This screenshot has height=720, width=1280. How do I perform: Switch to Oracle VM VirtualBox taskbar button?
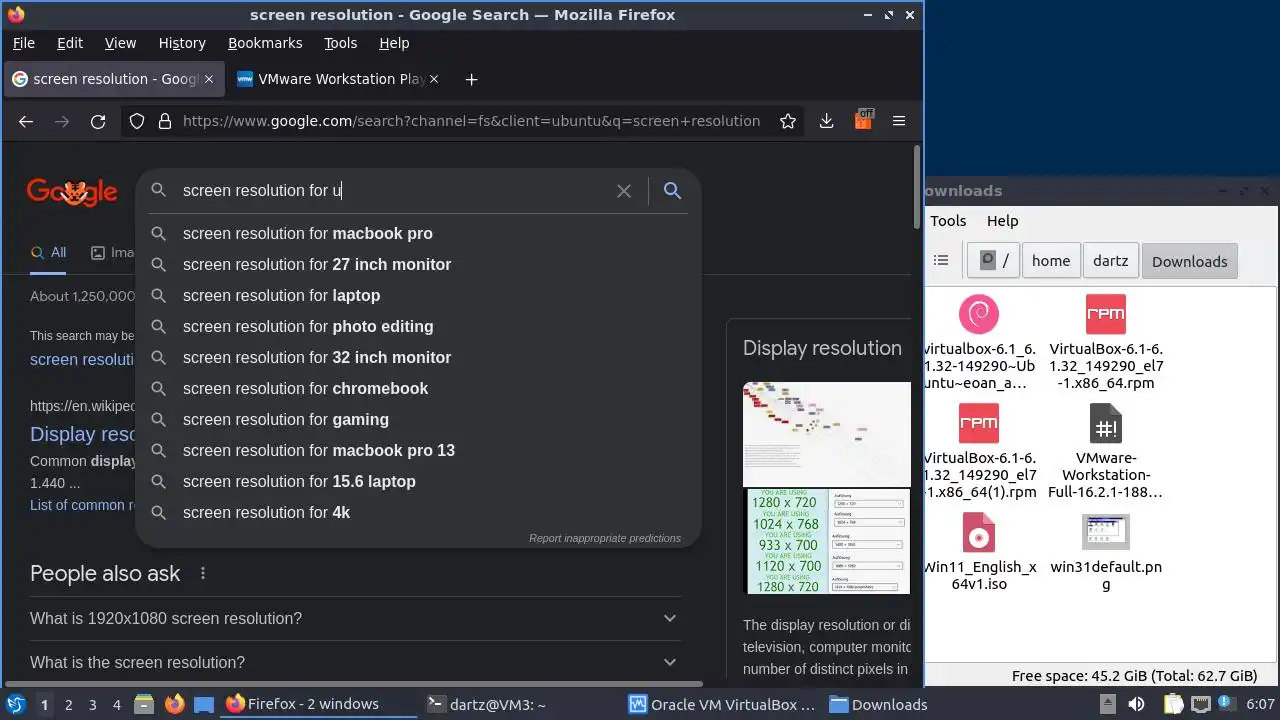point(722,704)
